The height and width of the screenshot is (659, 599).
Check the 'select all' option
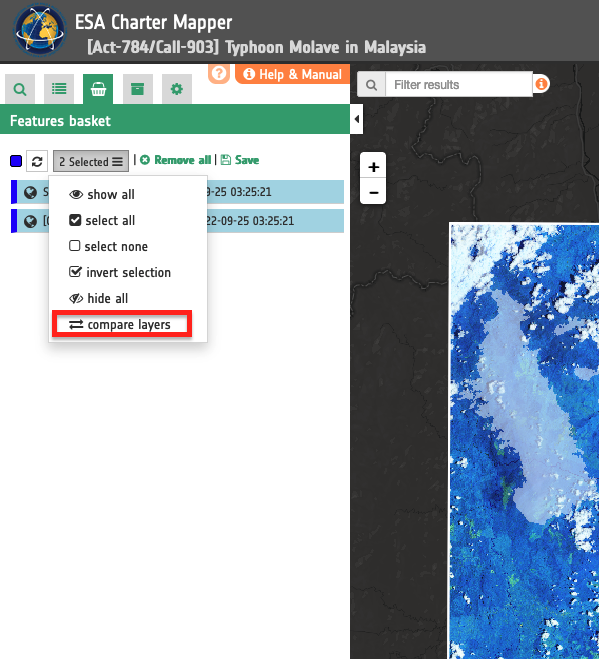click(102, 220)
